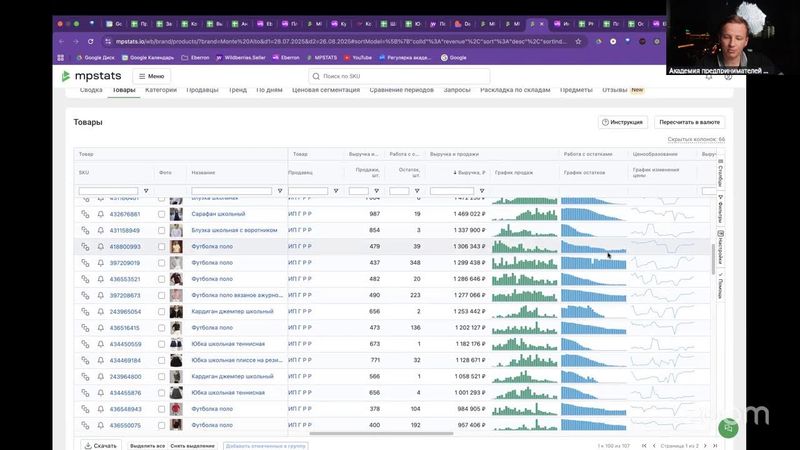Switch to the Категории tab
Image resolution: width=800 pixels, height=450 pixels.
coord(160,90)
